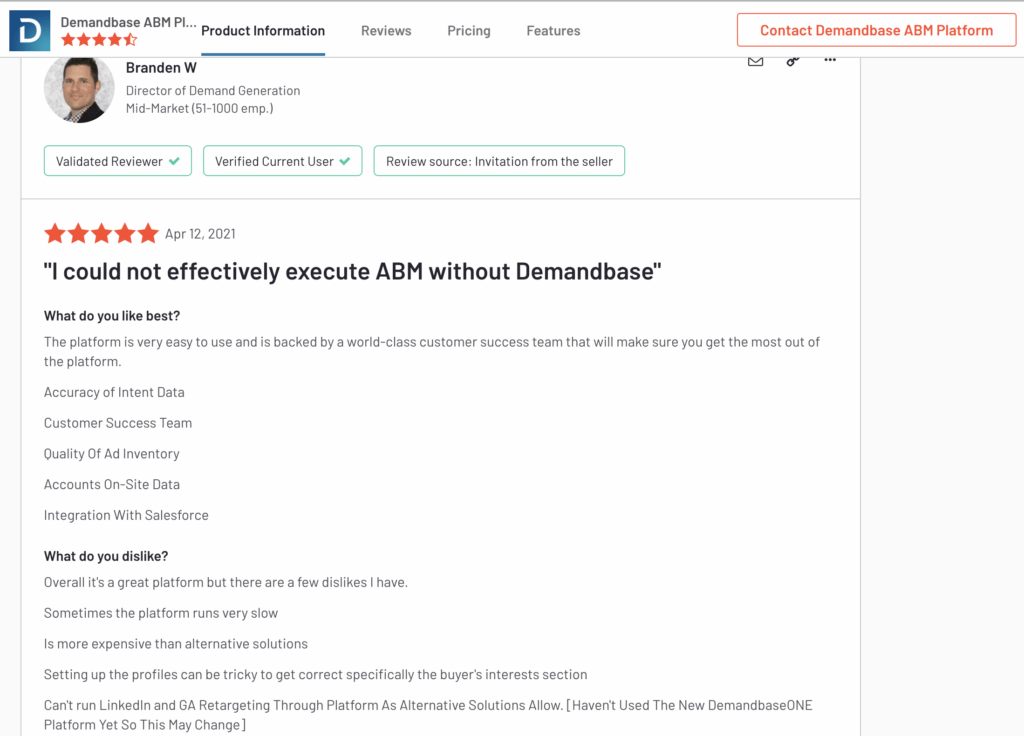Click the envelope email share icon
1024x736 pixels.
click(756, 61)
